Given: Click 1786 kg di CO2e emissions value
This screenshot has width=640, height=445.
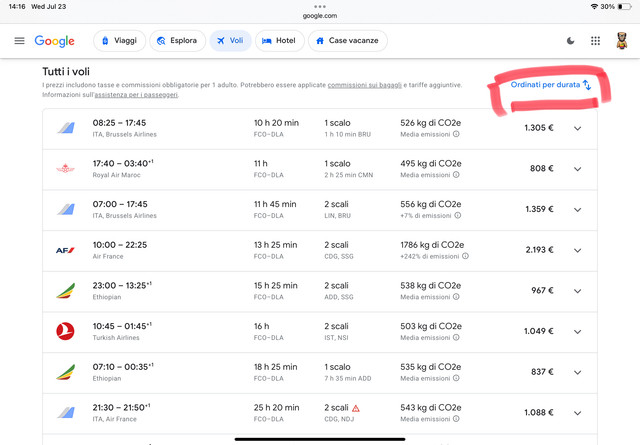Looking at the screenshot, I should (x=432, y=245).
